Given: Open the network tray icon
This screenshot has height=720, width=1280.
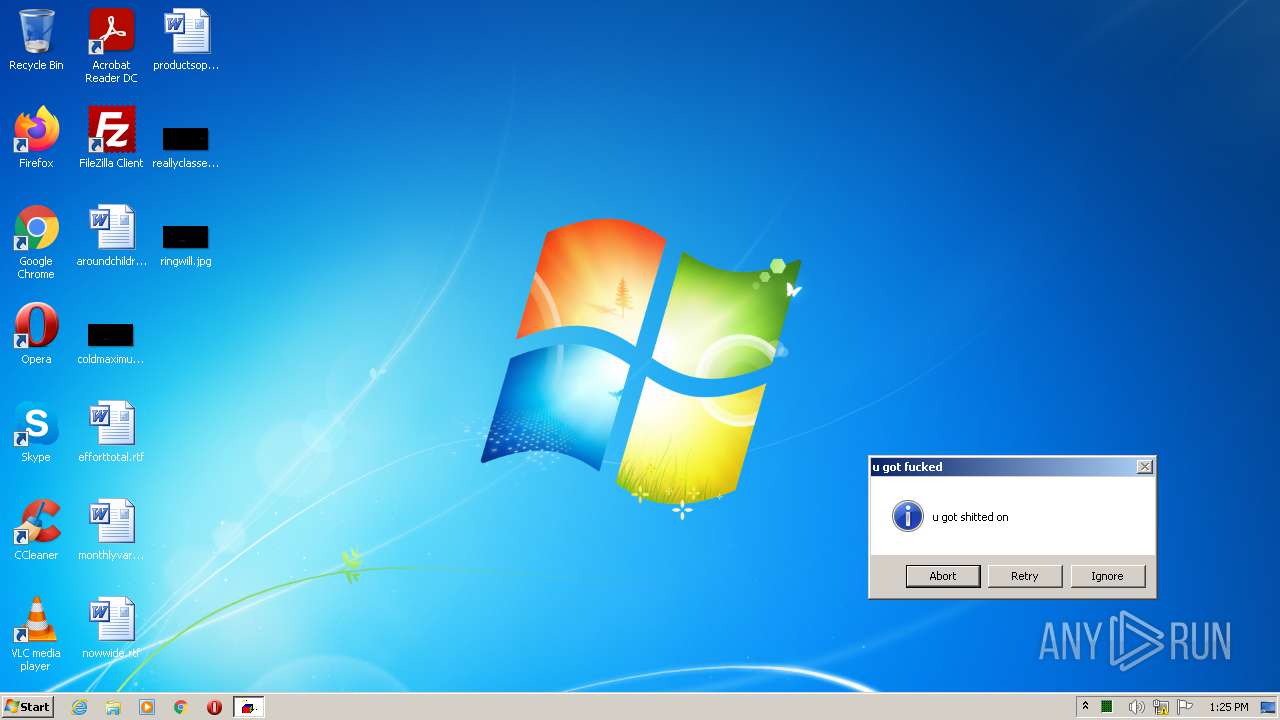Looking at the screenshot, I should (x=1161, y=707).
